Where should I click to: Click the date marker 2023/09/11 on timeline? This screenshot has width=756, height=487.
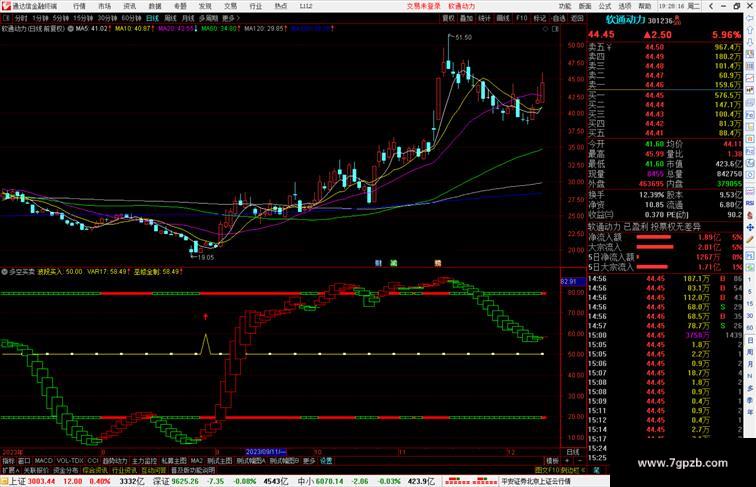click(x=266, y=452)
